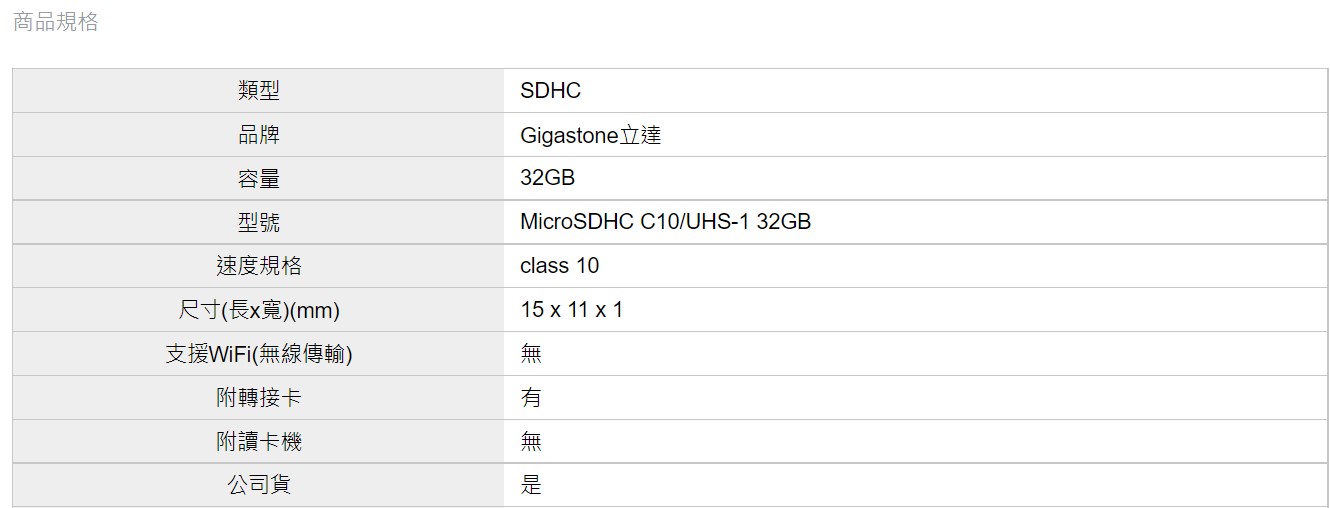Image resolution: width=1330 pixels, height=508 pixels.
Task: Select the 尺寸(長x寬)(mm) label
Action: pos(259,311)
